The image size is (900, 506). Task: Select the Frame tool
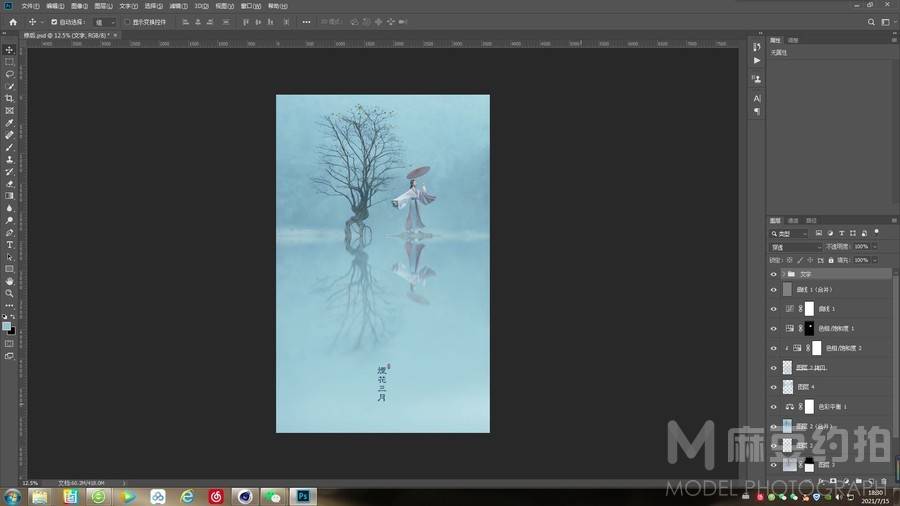(x=9, y=111)
